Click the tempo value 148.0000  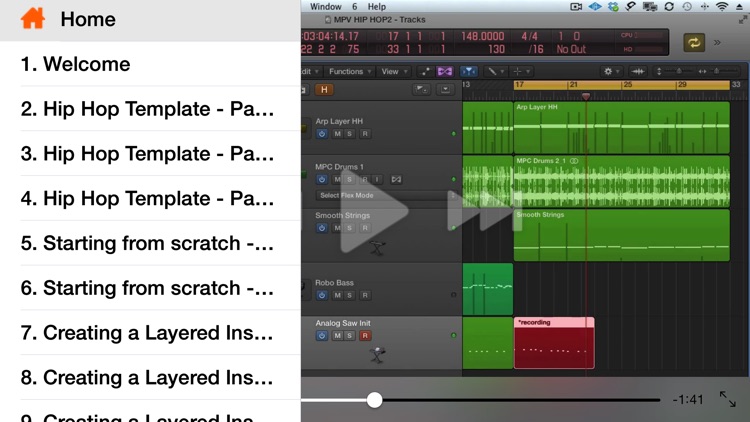point(482,36)
